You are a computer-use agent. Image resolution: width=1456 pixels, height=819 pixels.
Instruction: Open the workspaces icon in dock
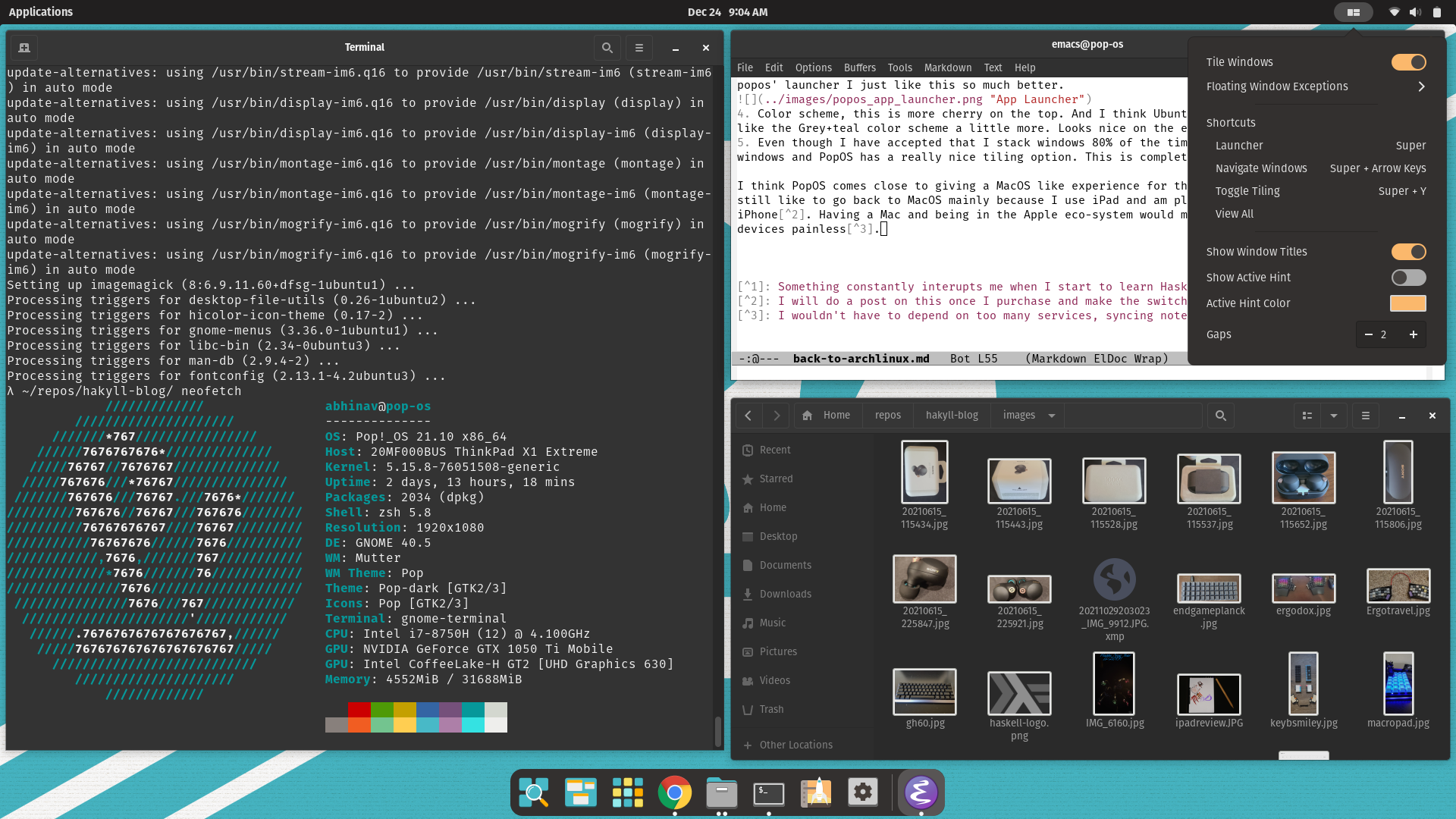tap(580, 792)
